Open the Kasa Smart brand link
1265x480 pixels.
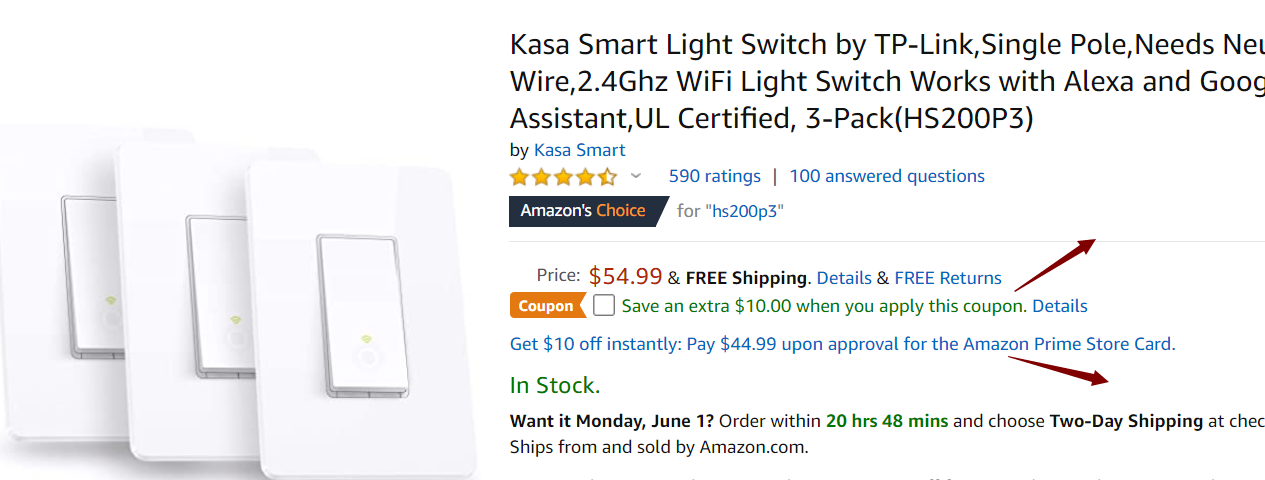tap(579, 150)
